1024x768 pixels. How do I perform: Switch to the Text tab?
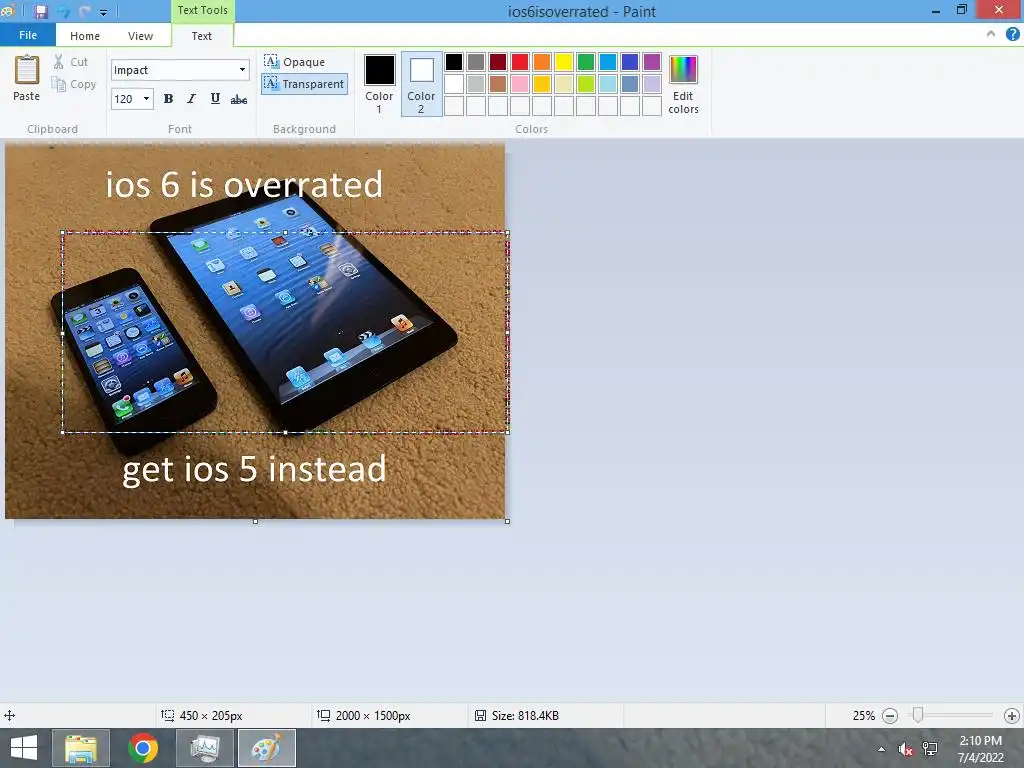(x=202, y=36)
